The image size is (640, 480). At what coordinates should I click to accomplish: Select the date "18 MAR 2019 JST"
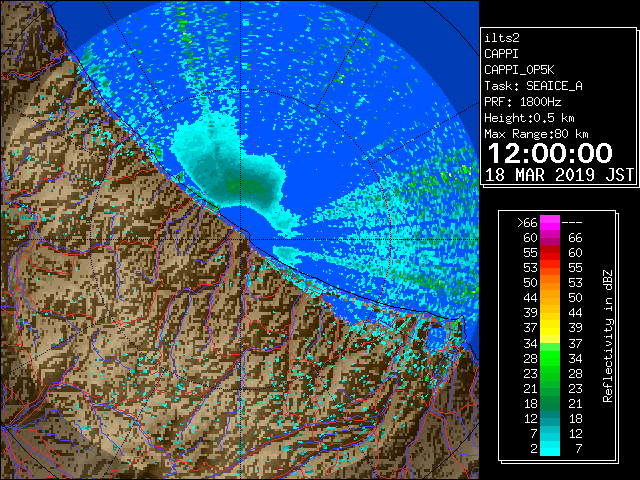click(x=559, y=175)
